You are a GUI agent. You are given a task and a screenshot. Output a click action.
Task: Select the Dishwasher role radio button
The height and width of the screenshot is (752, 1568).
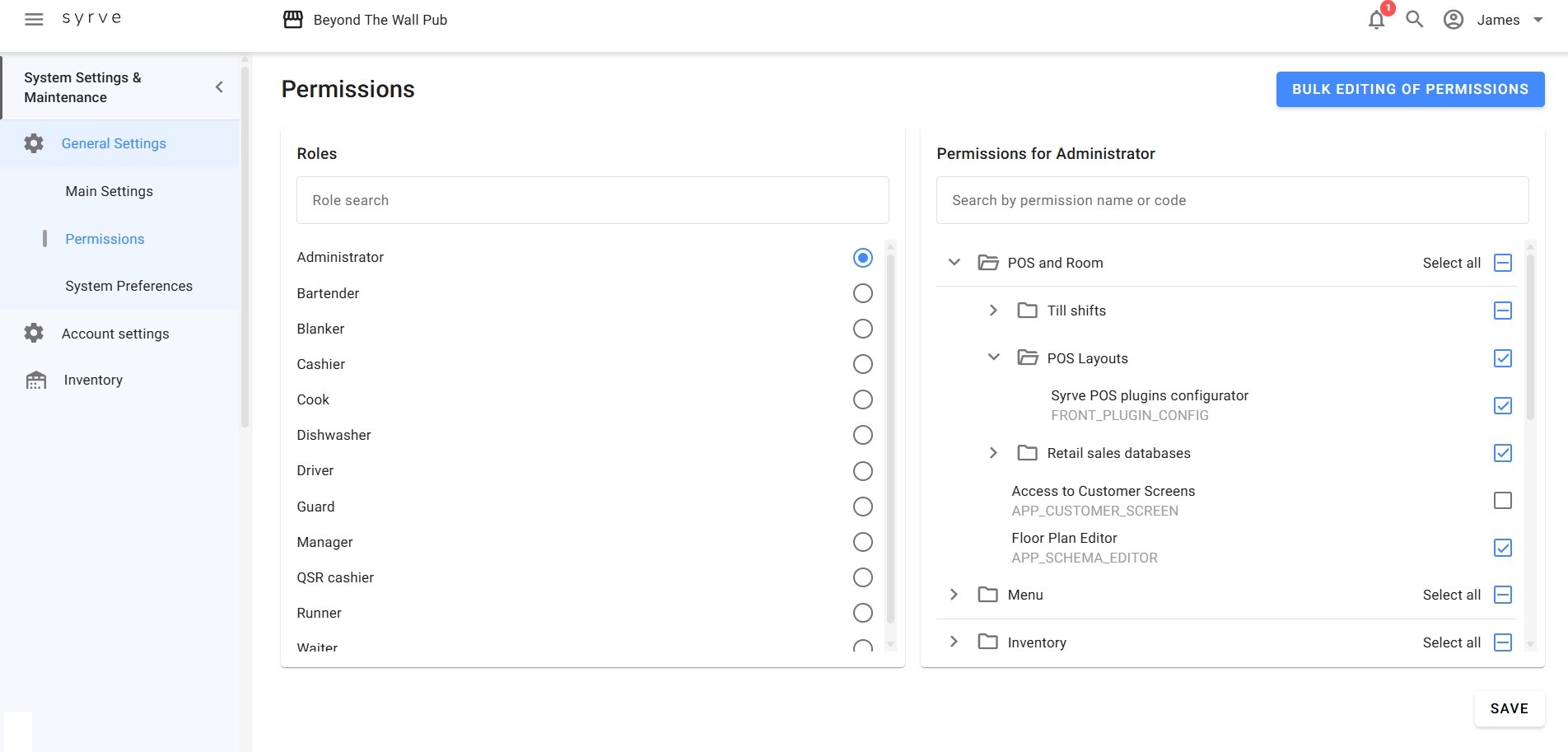(862, 435)
